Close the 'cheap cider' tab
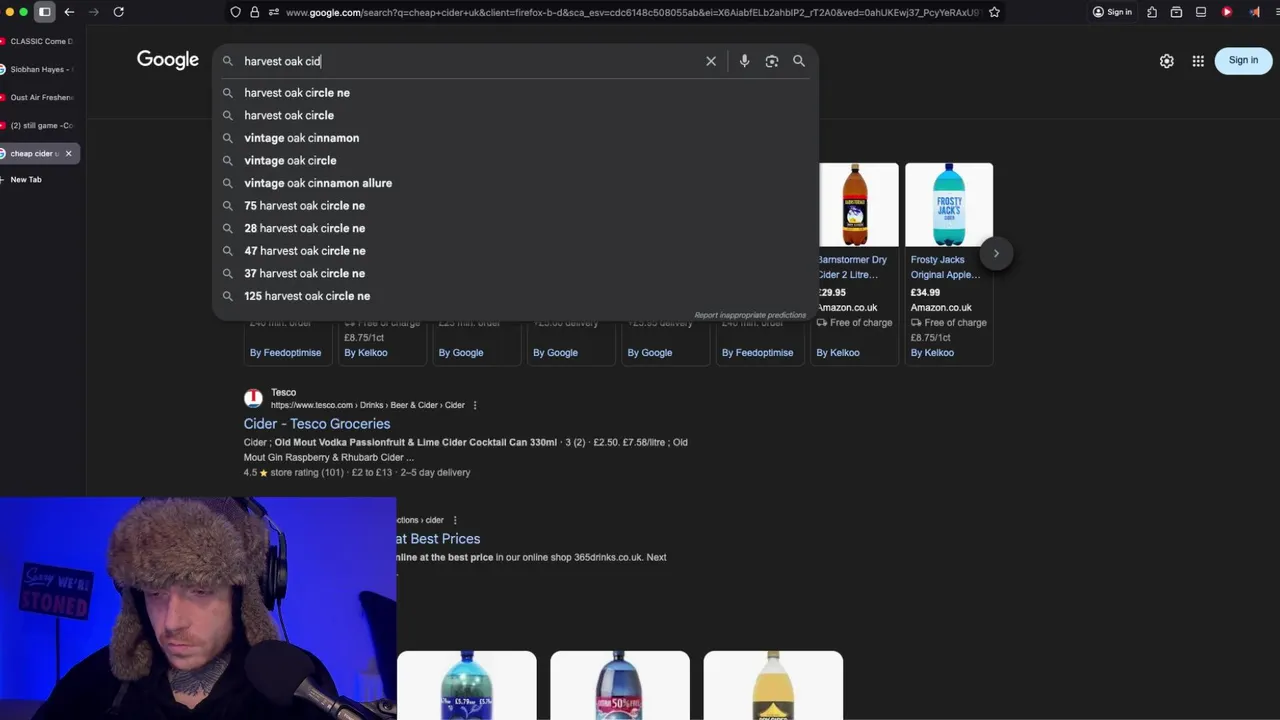The width and height of the screenshot is (1280, 720). point(68,153)
